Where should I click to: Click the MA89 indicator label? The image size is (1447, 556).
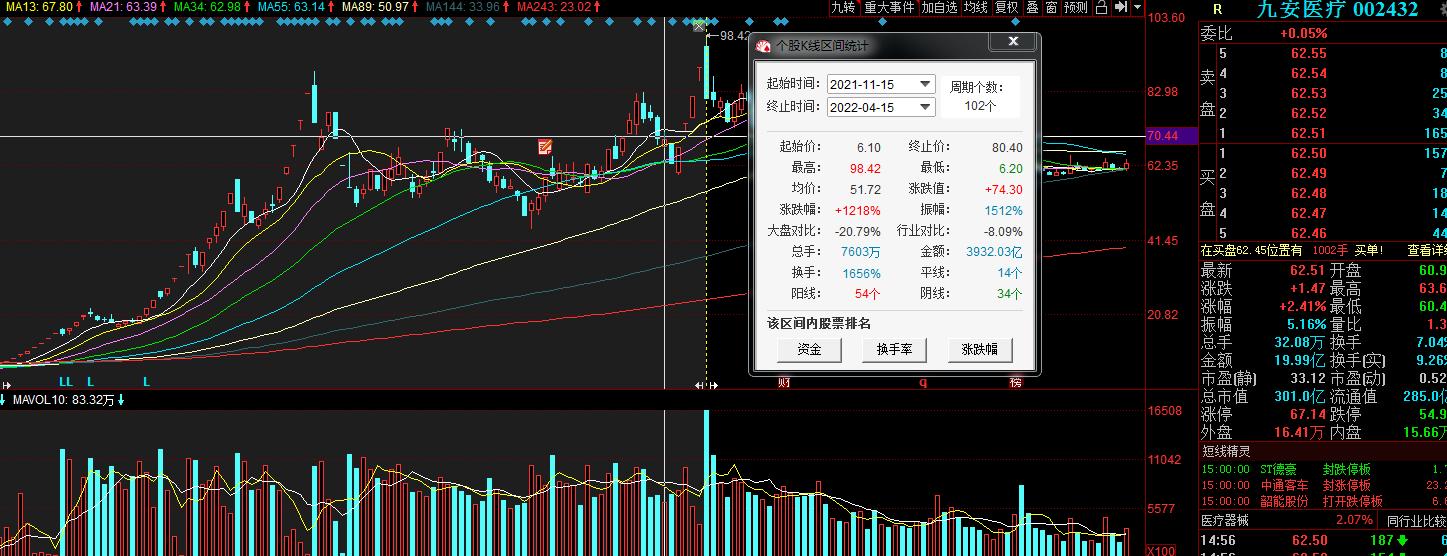click(x=376, y=7)
